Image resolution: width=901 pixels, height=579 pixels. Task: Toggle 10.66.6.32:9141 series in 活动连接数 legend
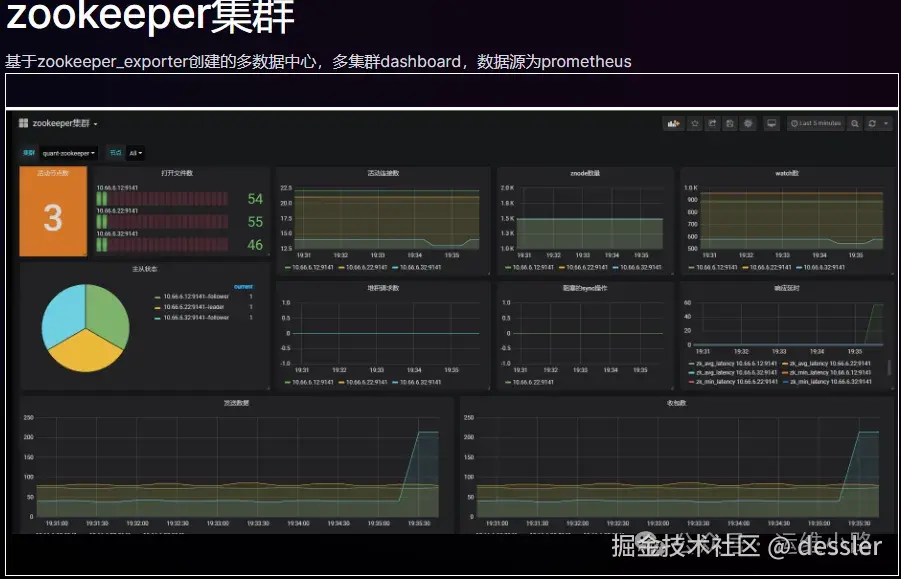418,268
